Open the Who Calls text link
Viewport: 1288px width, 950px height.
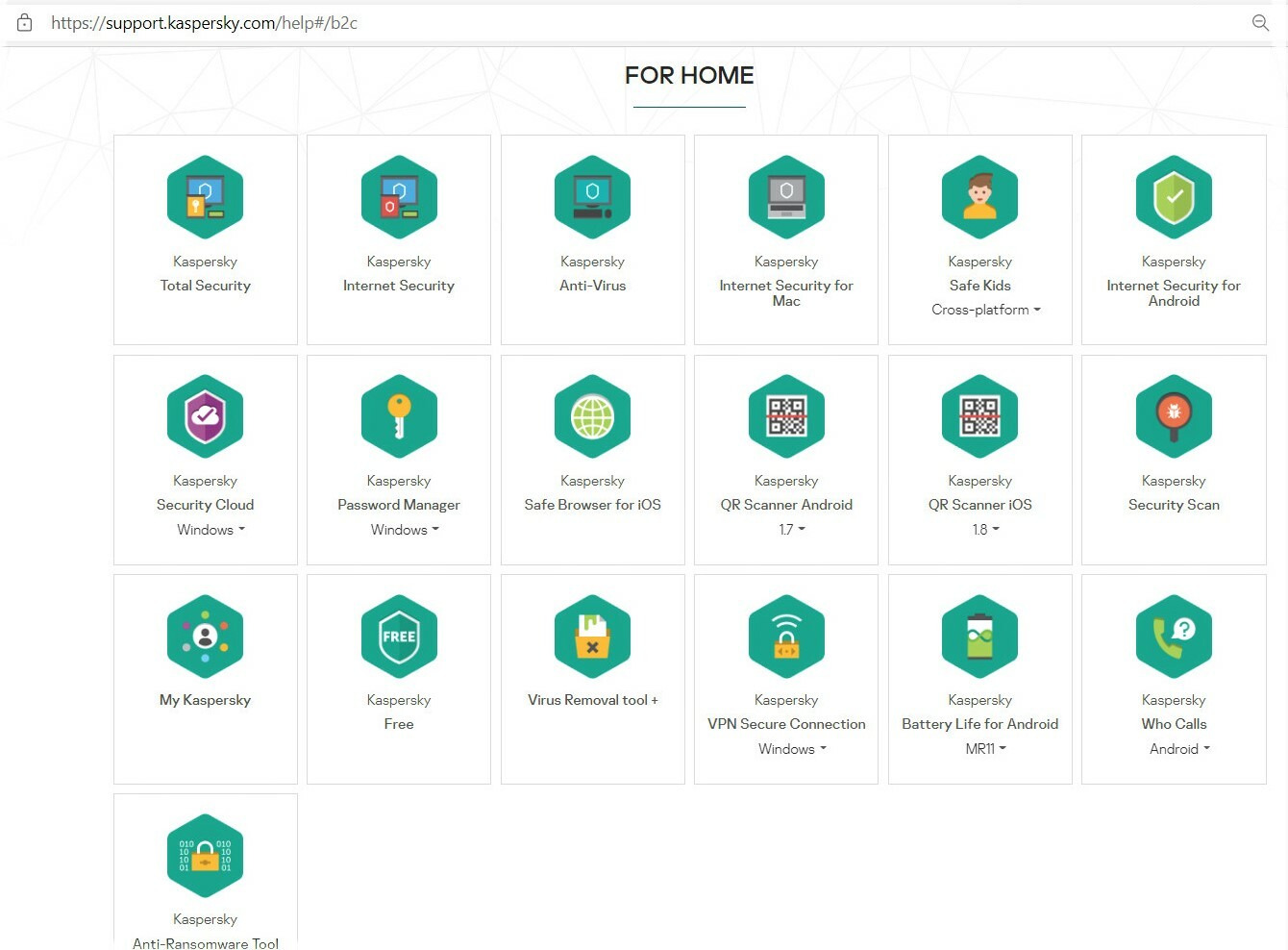click(x=1174, y=724)
